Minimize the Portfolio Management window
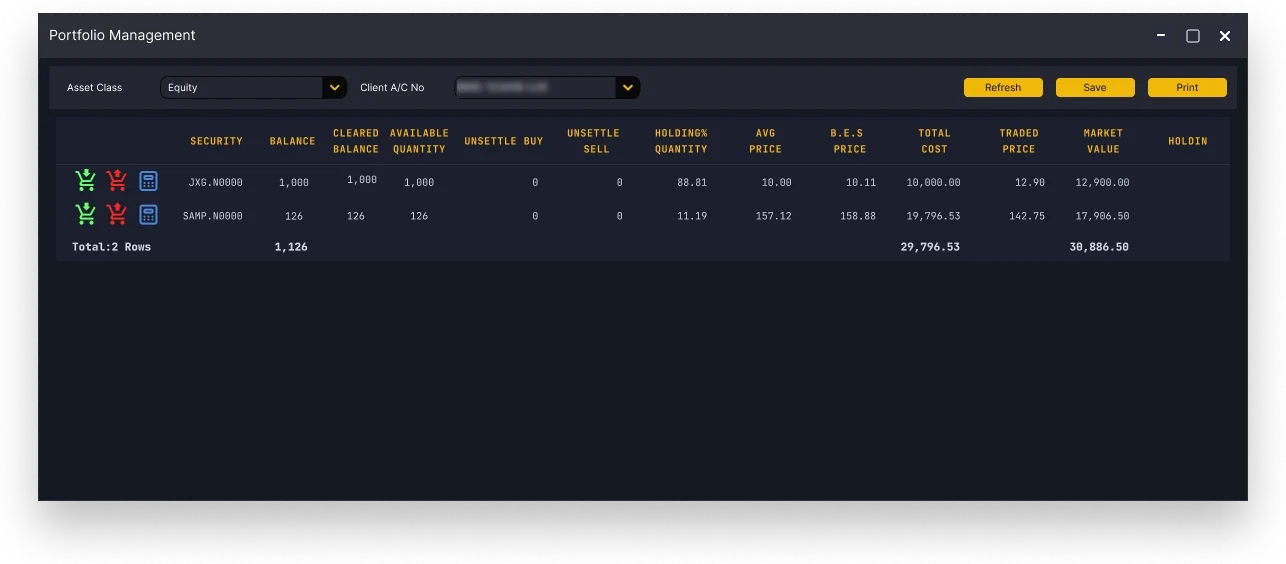The width and height of the screenshot is (1286, 564). [1161, 35]
